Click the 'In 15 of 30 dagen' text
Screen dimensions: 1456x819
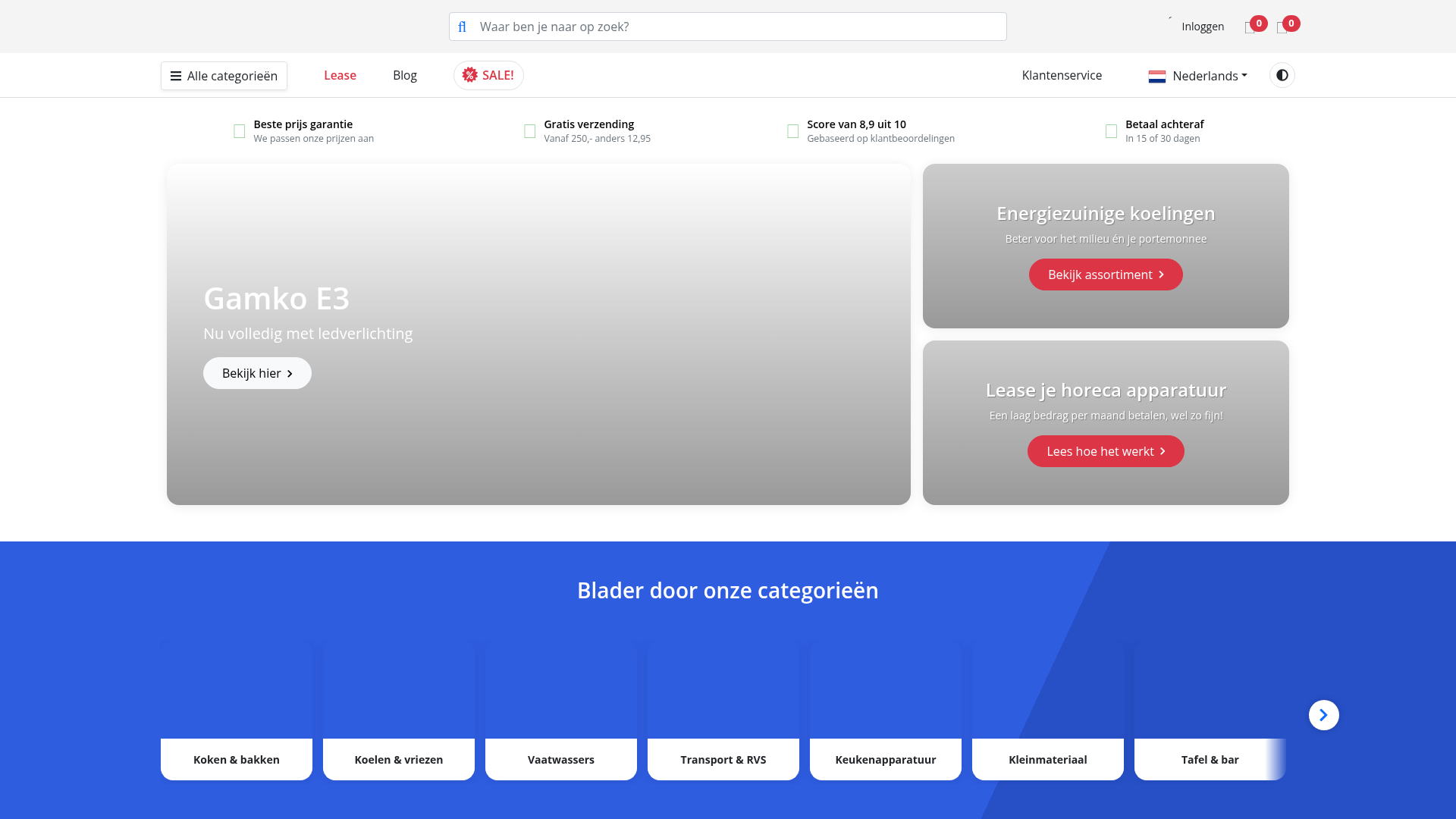coord(1163,139)
